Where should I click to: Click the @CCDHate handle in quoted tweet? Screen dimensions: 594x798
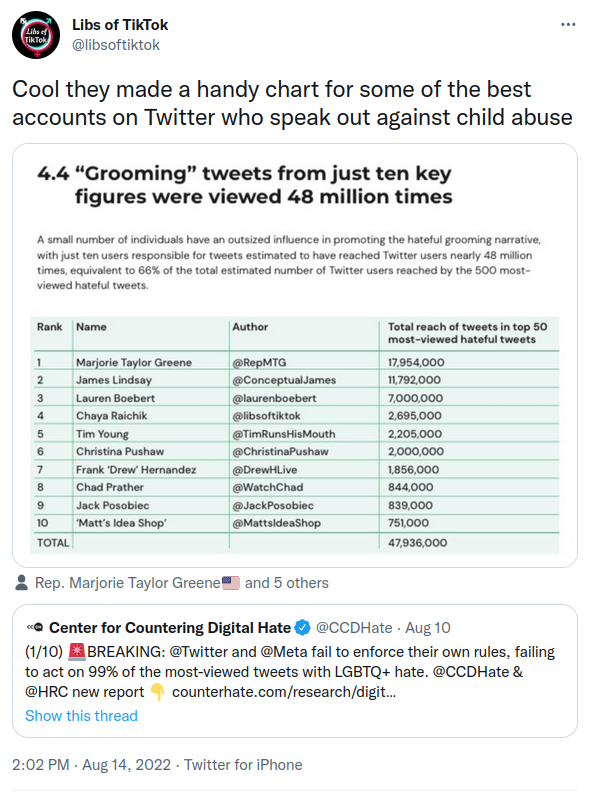pos(354,628)
